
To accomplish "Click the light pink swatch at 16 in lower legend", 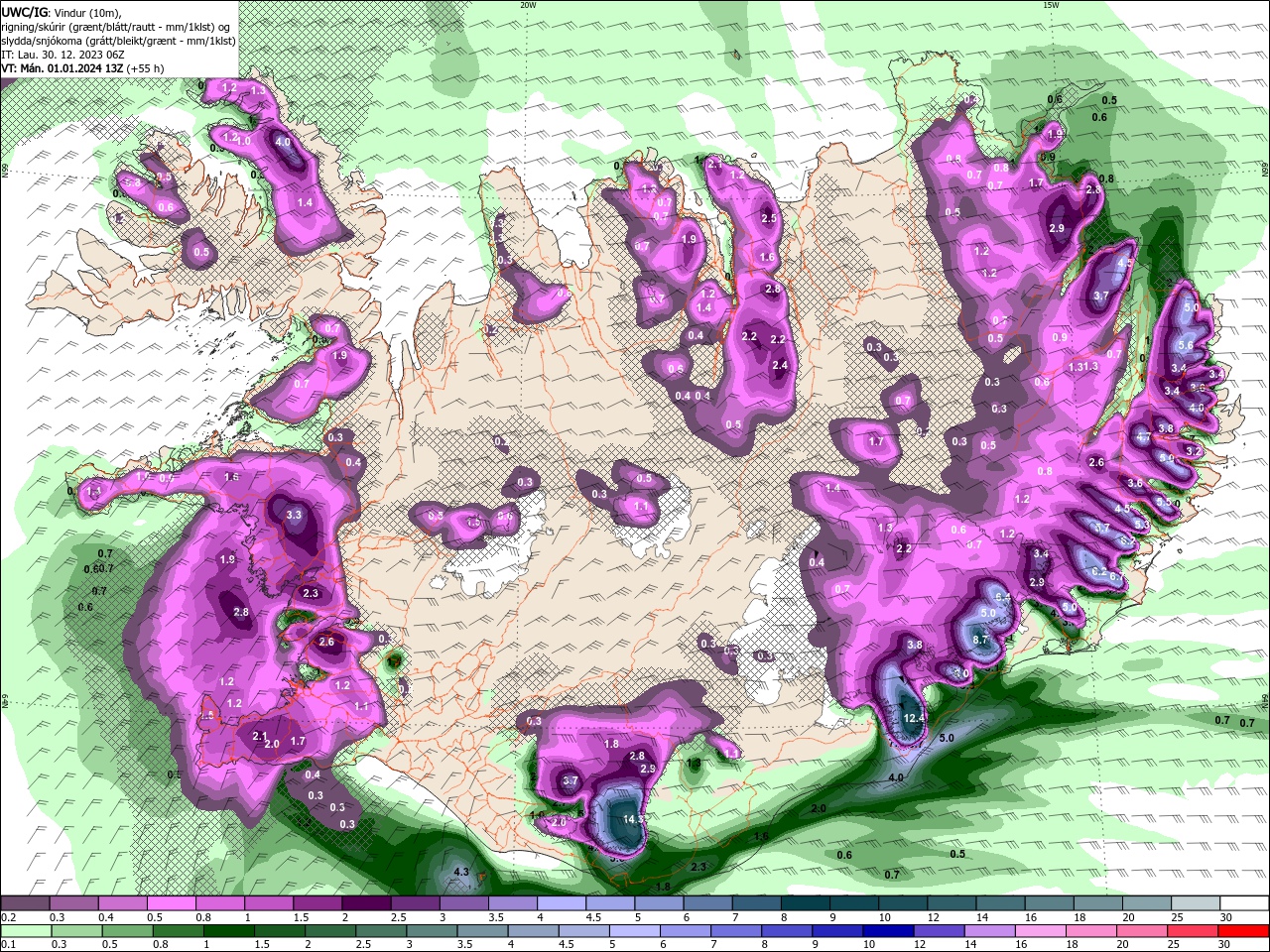I will pos(1040,930).
